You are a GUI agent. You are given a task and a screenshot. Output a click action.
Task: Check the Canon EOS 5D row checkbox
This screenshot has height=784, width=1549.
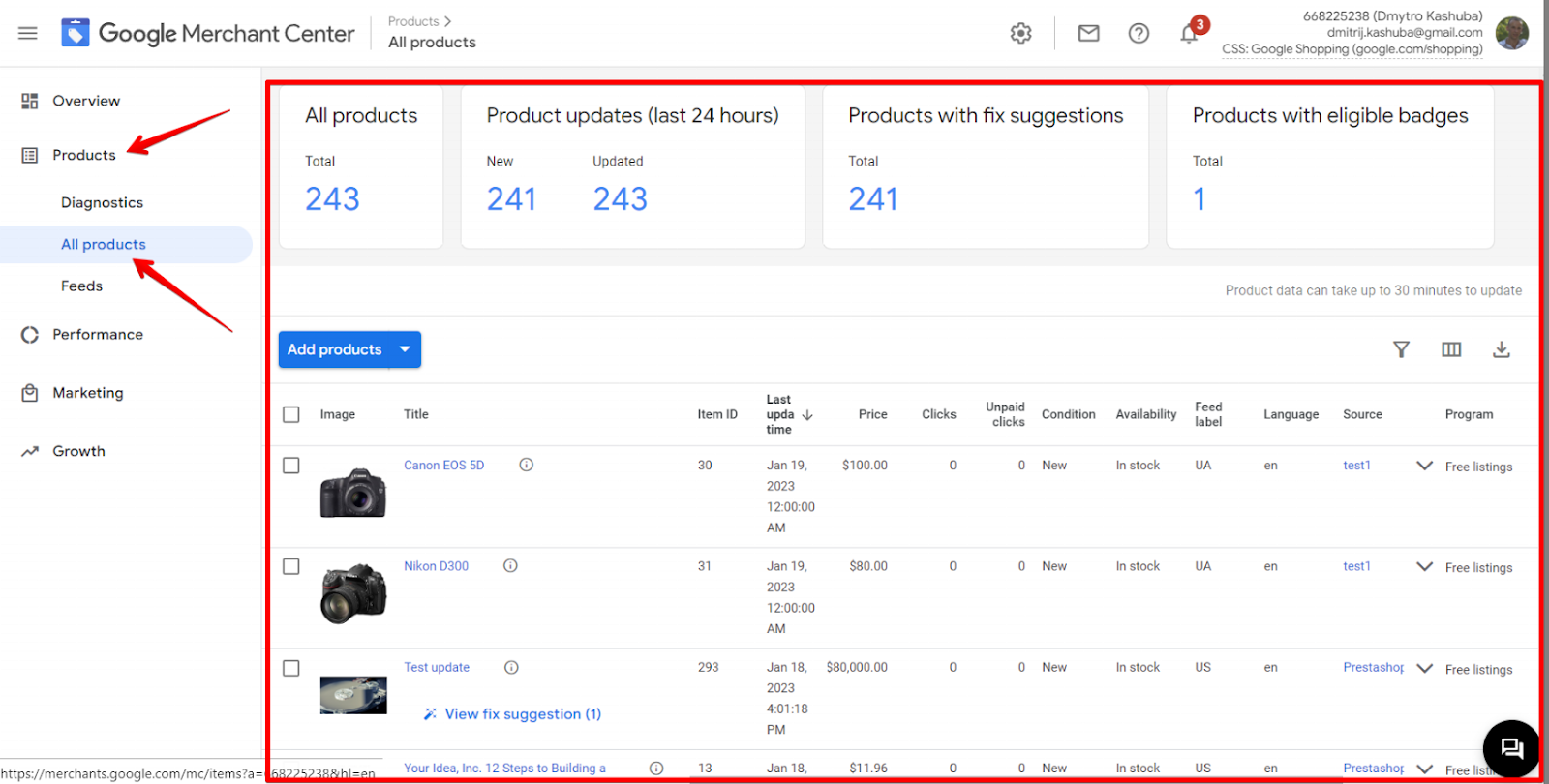click(x=291, y=466)
